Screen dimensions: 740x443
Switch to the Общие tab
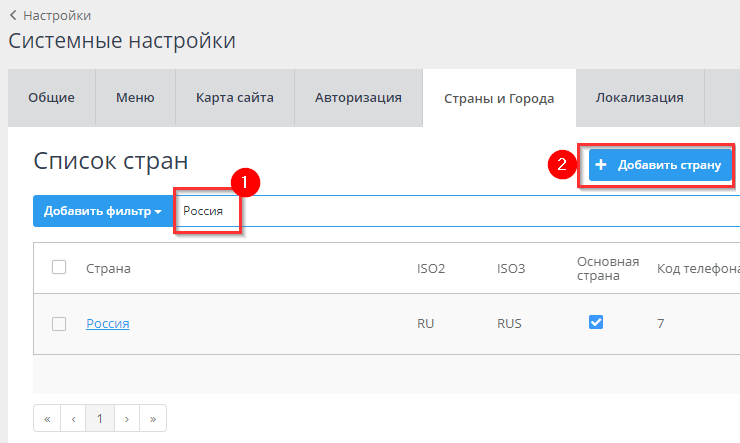coord(51,98)
